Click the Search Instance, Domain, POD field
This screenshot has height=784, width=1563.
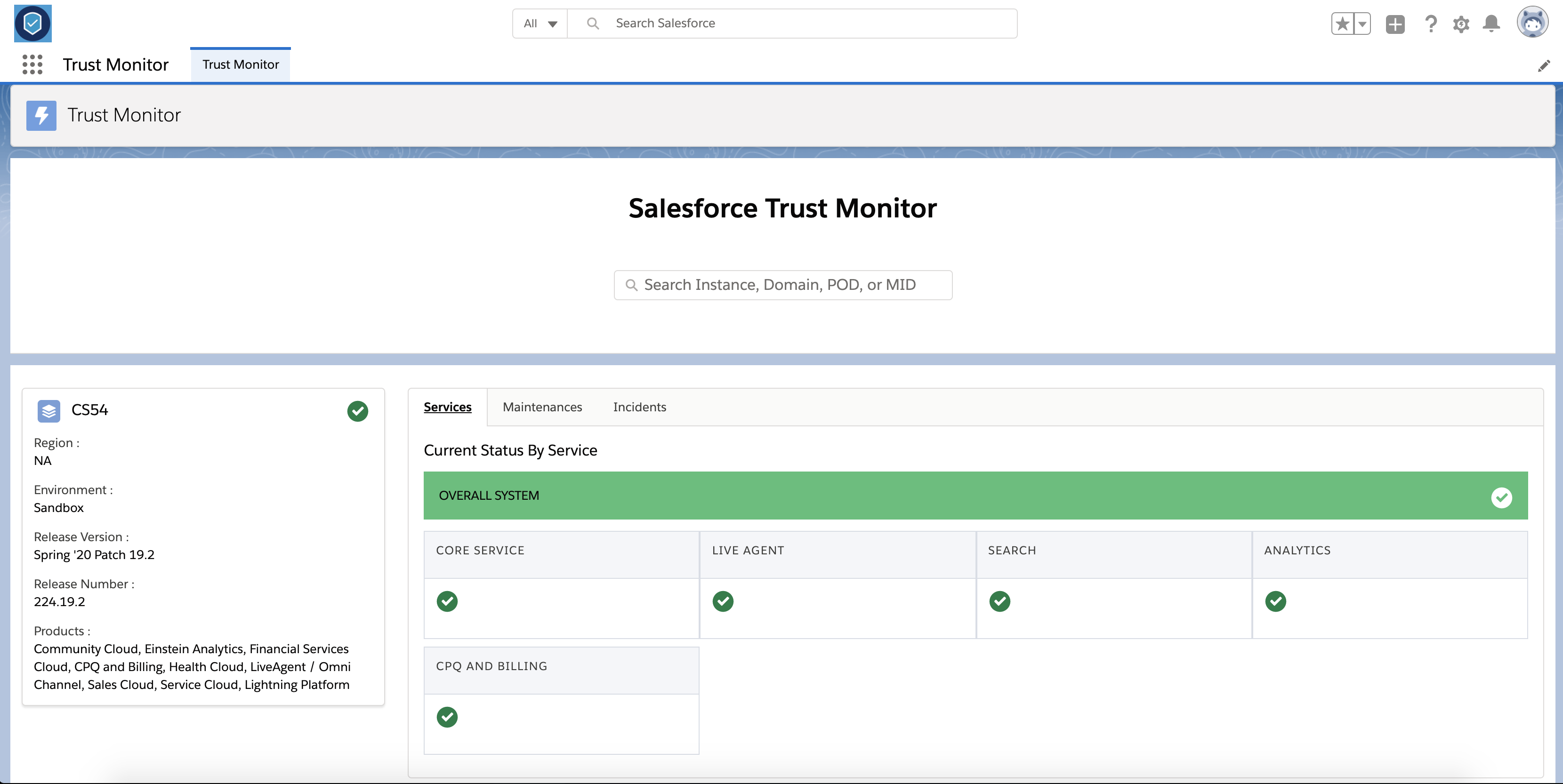[783, 285]
